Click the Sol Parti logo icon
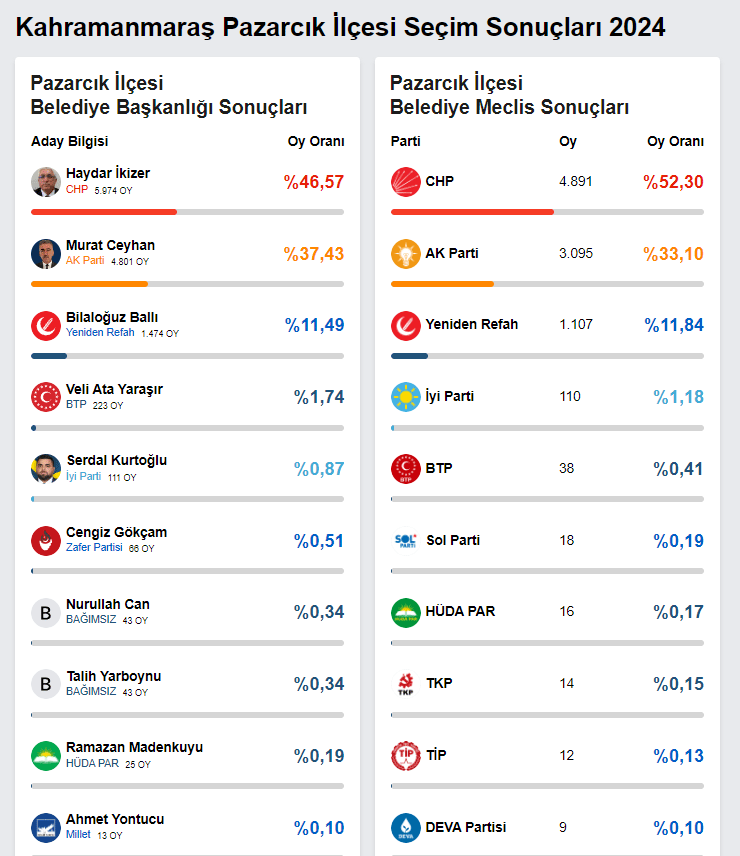 (406, 541)
